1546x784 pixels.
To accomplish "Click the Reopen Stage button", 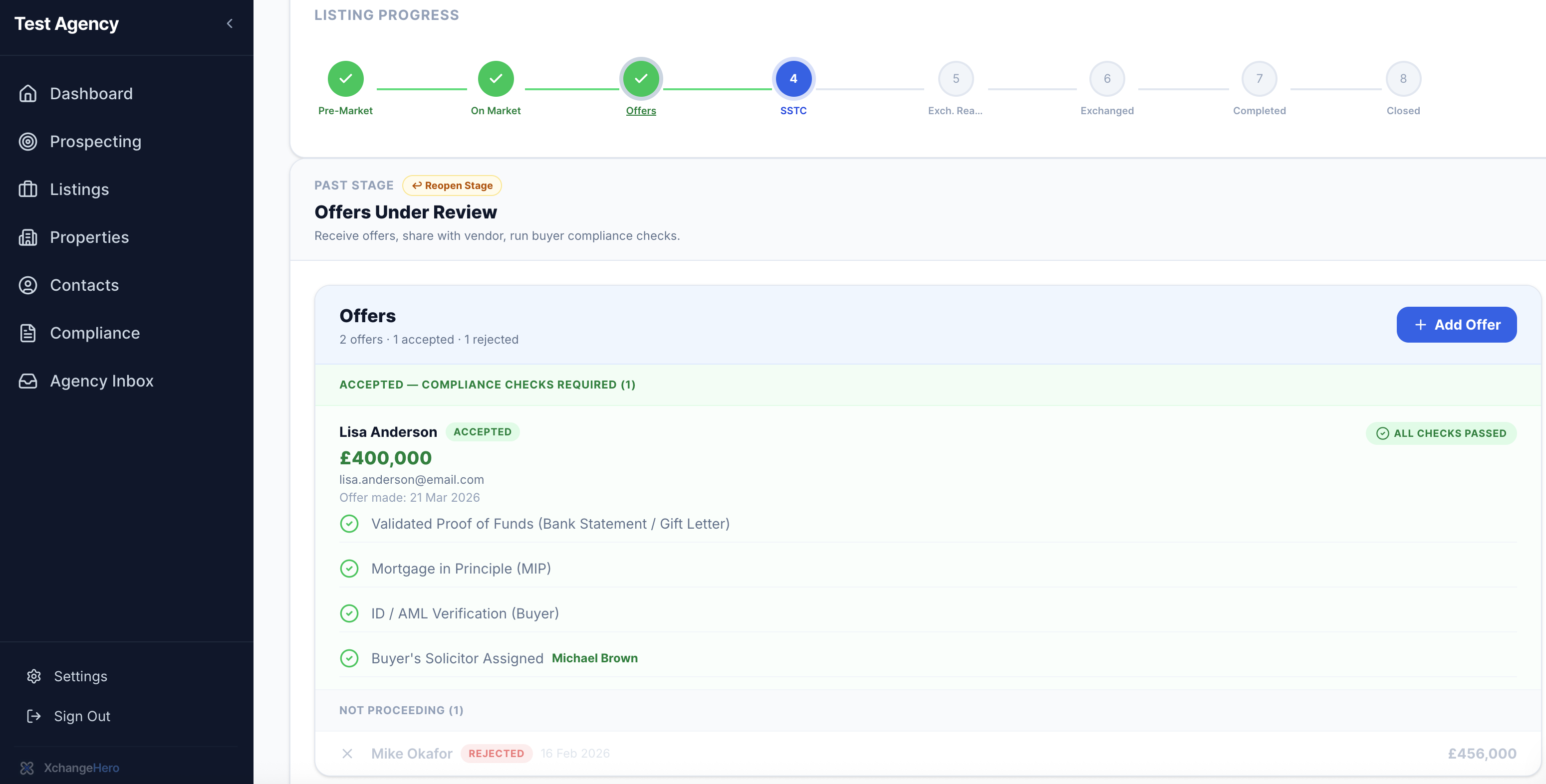I will (x=452, y=186).
